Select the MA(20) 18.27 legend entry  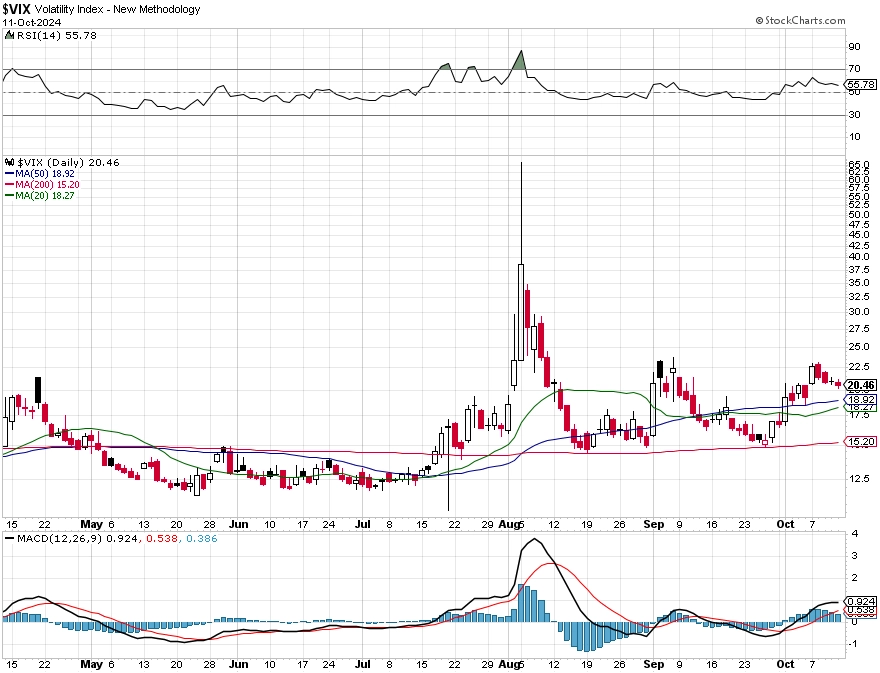(x=39, y=195)
